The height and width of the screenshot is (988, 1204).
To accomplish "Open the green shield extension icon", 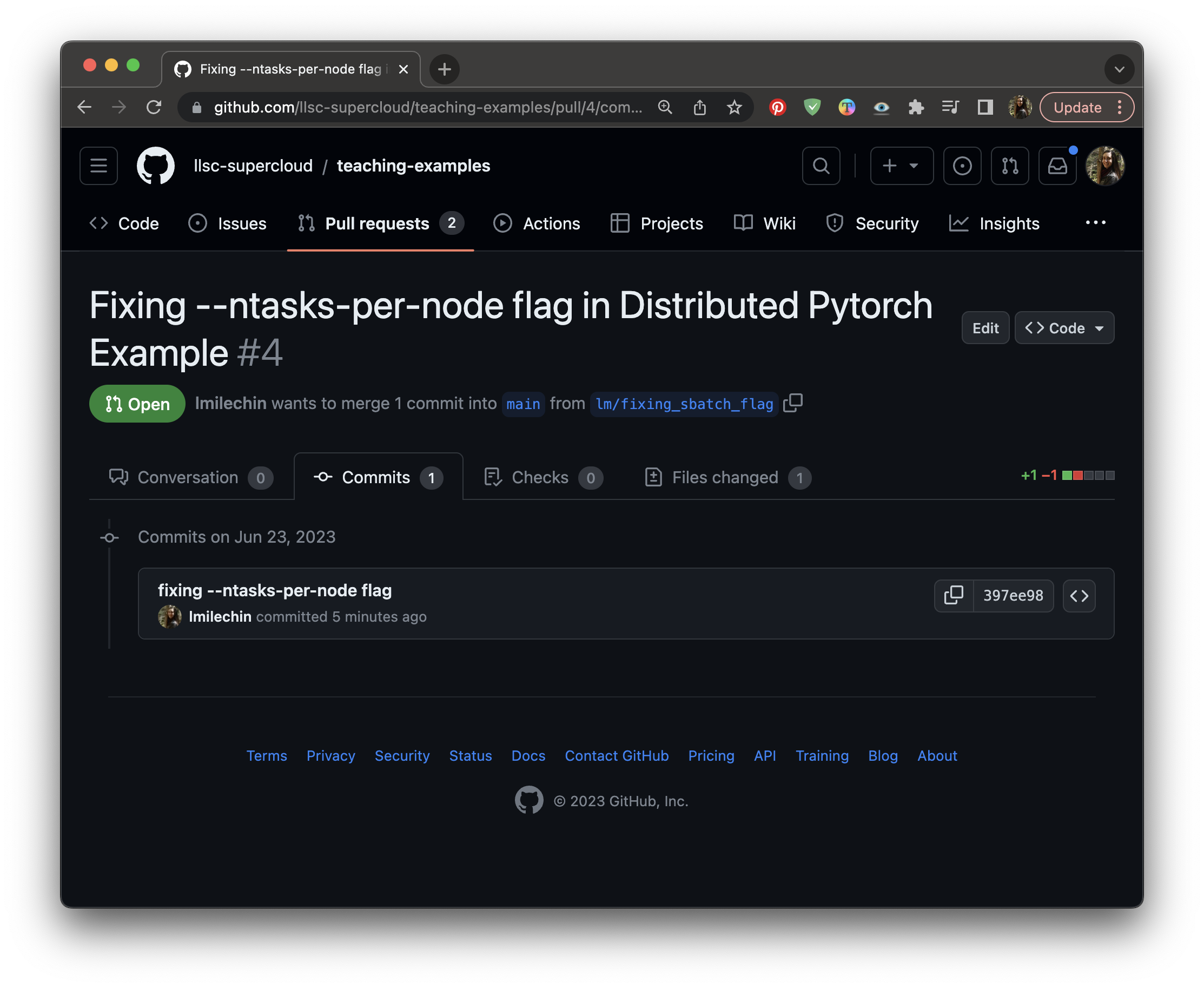I will [812, 107].
